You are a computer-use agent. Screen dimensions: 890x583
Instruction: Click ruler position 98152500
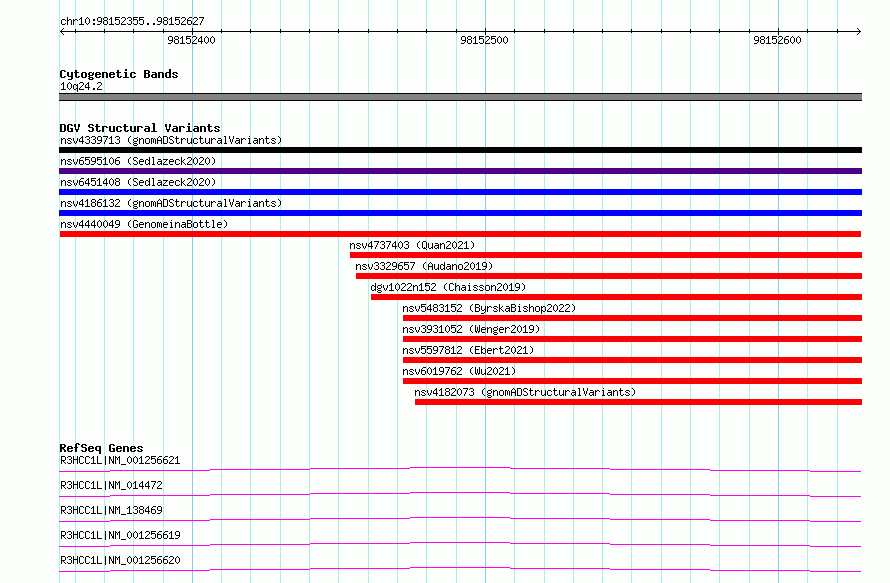(484, 40)
